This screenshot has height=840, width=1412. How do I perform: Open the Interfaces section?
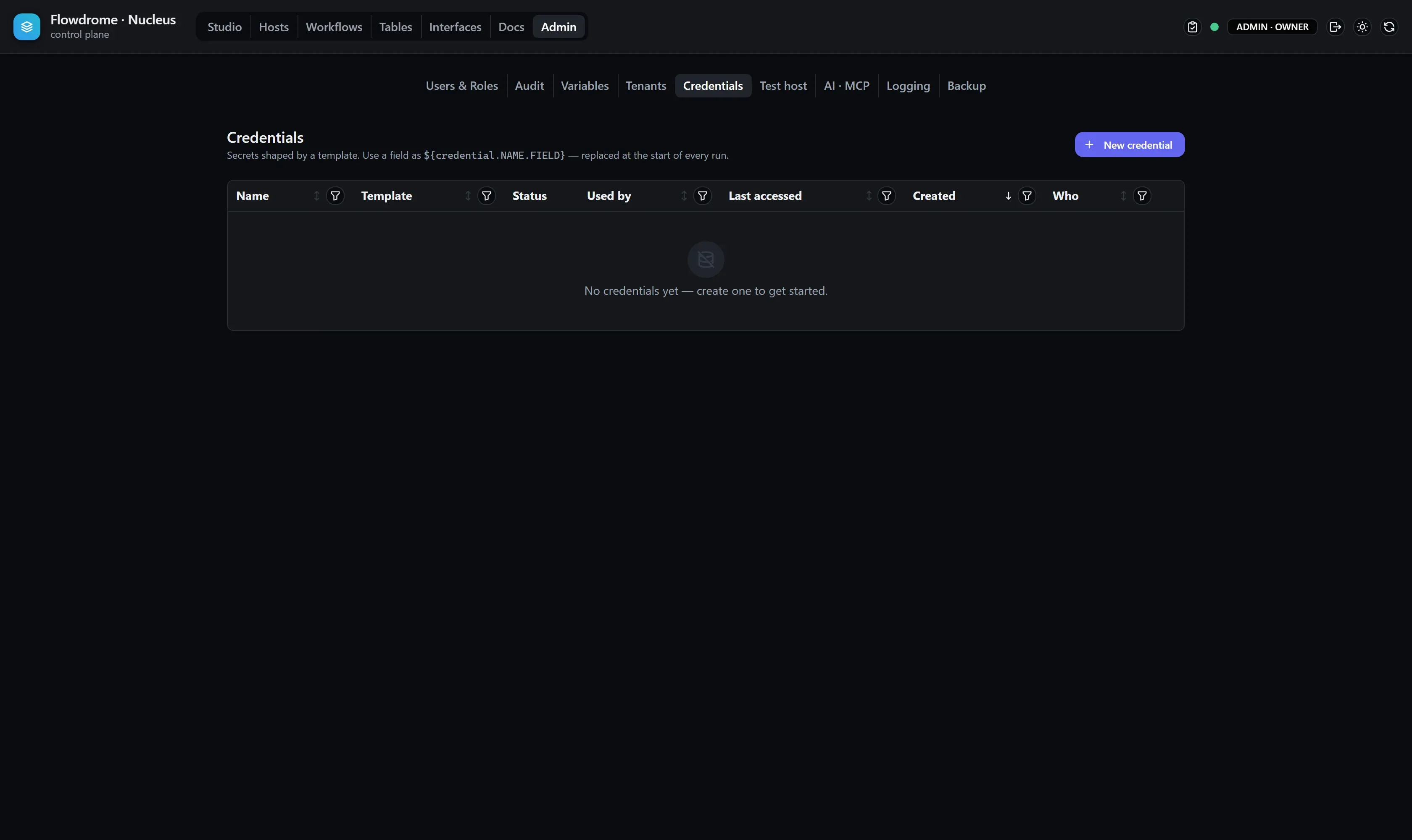[455, 26]
